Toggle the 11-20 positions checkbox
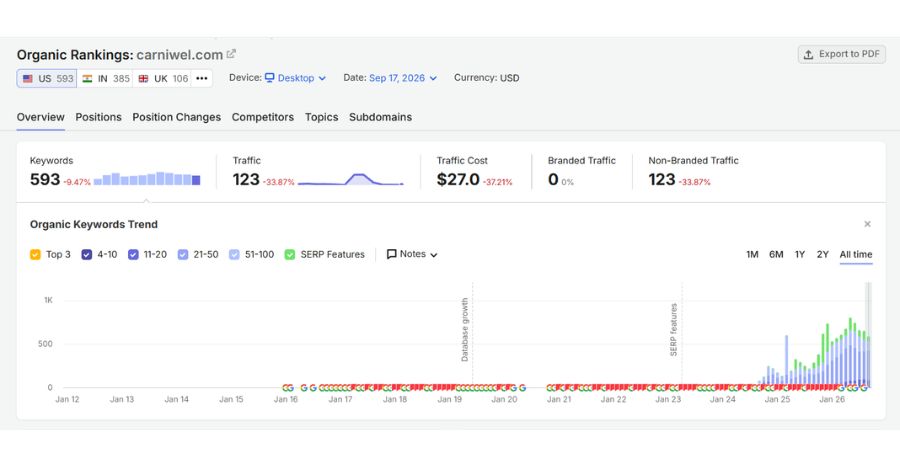 (x=133, y=254)
